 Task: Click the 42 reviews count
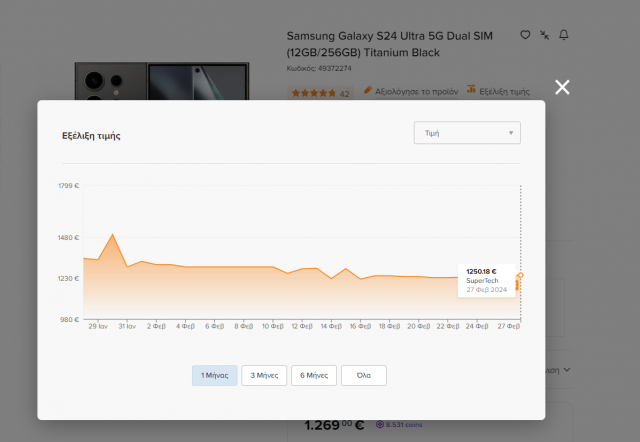344,94
